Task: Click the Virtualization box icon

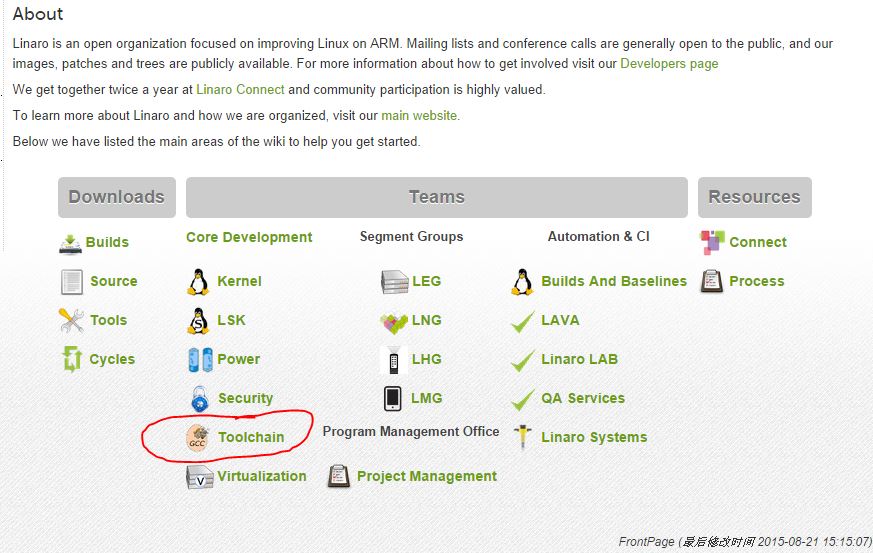Action: [200, 477]
